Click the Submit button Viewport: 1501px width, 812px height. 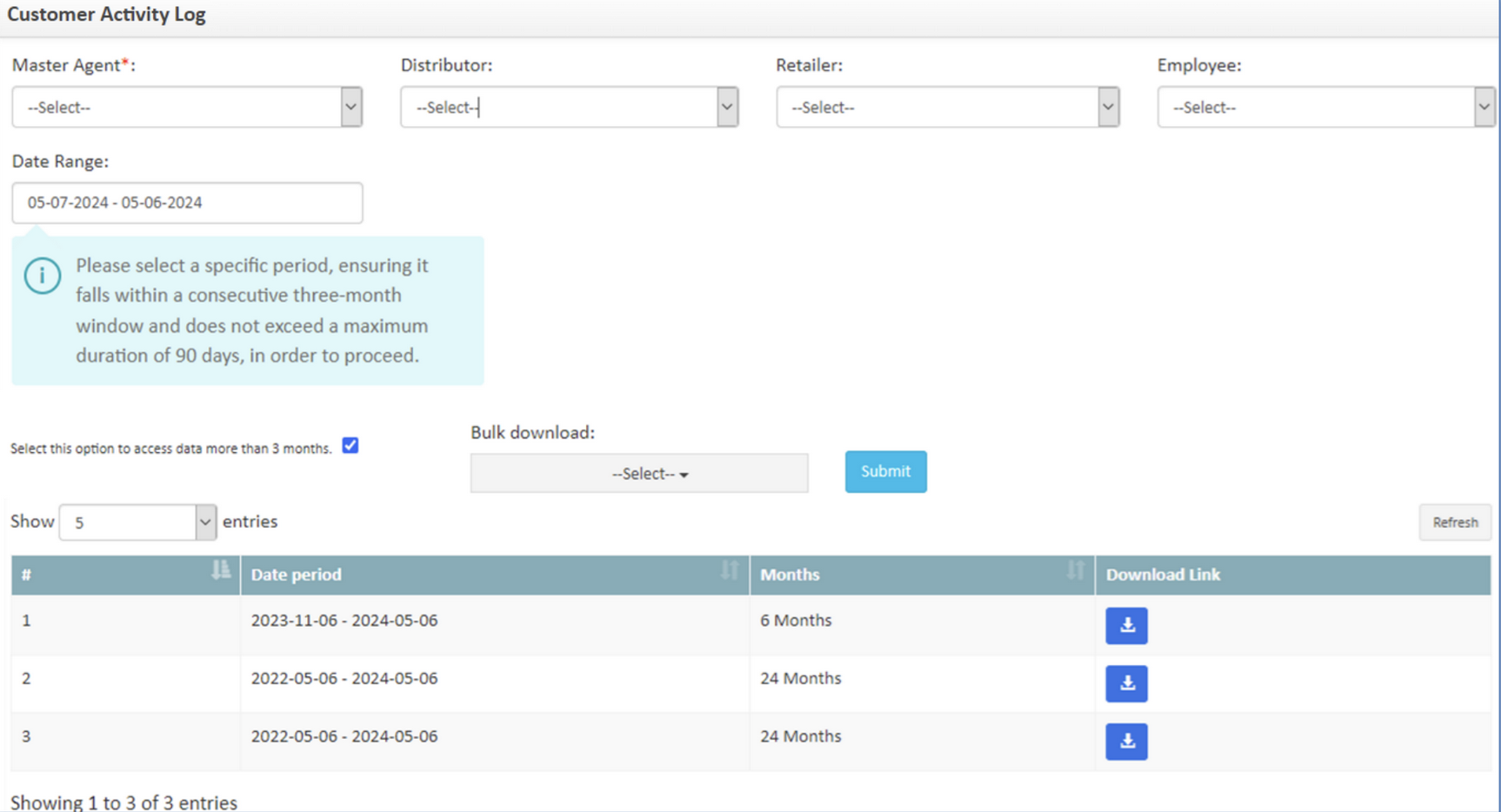885,471
